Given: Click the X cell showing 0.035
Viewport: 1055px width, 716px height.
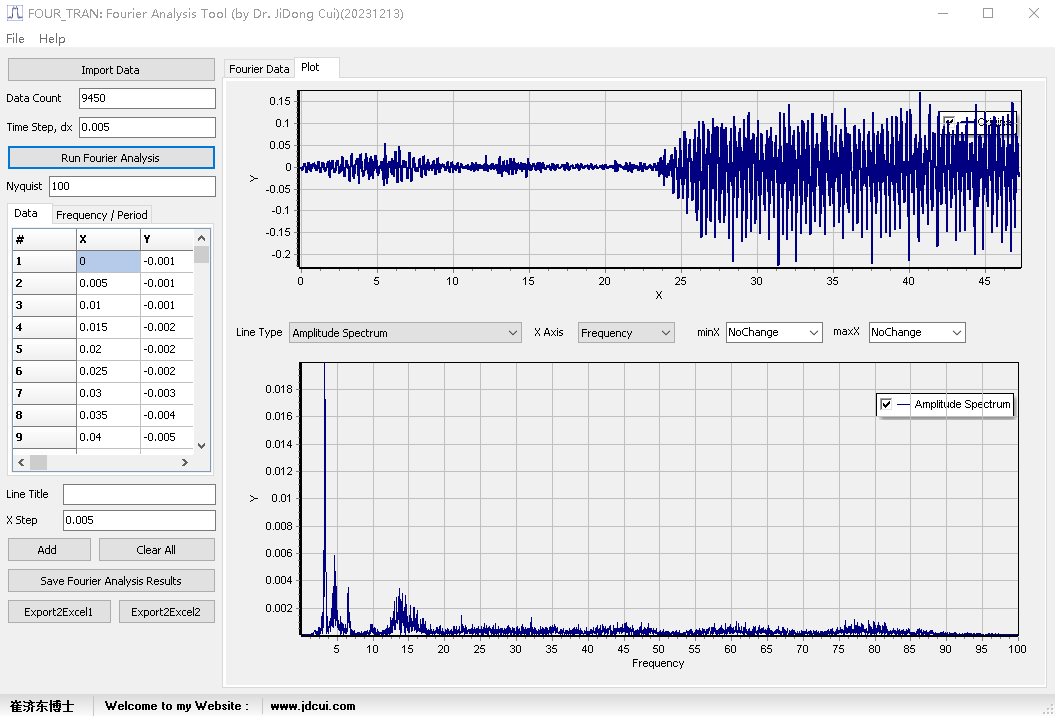Looking at the screenshot, I should click(108, 415).
